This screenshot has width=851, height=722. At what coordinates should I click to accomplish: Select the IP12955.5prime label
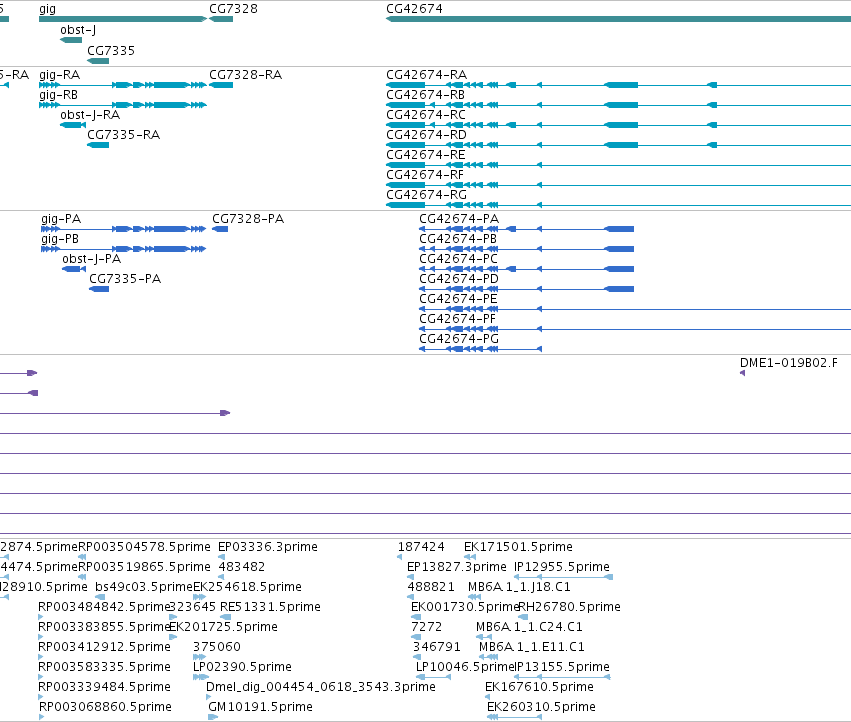tap(562, 567)
